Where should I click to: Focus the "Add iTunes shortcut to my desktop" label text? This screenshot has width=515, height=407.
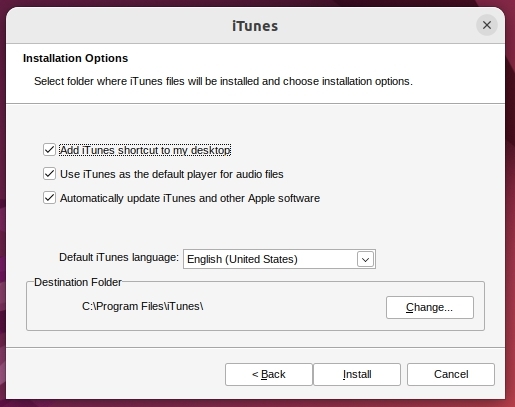145,150
